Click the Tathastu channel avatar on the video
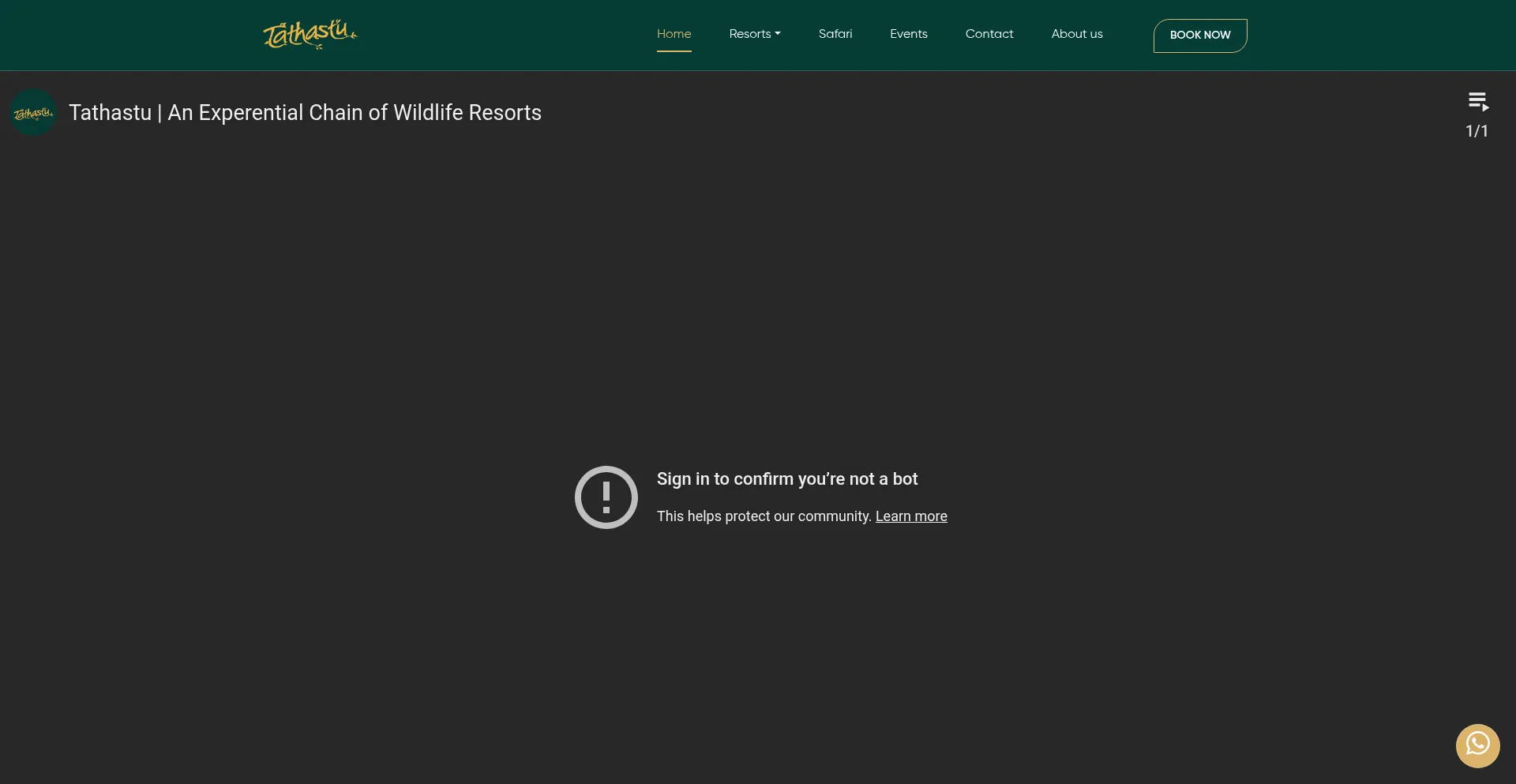Image resolution: width=1516 pixels, height=784 pixels. click(x=33, y=113)
